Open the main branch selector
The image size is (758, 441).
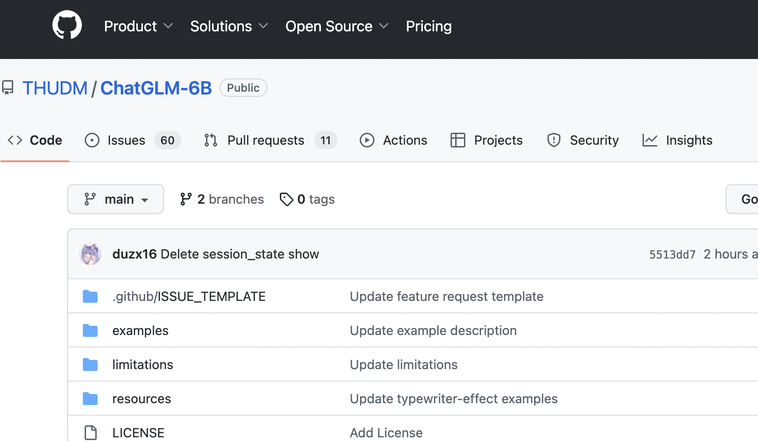116,199
